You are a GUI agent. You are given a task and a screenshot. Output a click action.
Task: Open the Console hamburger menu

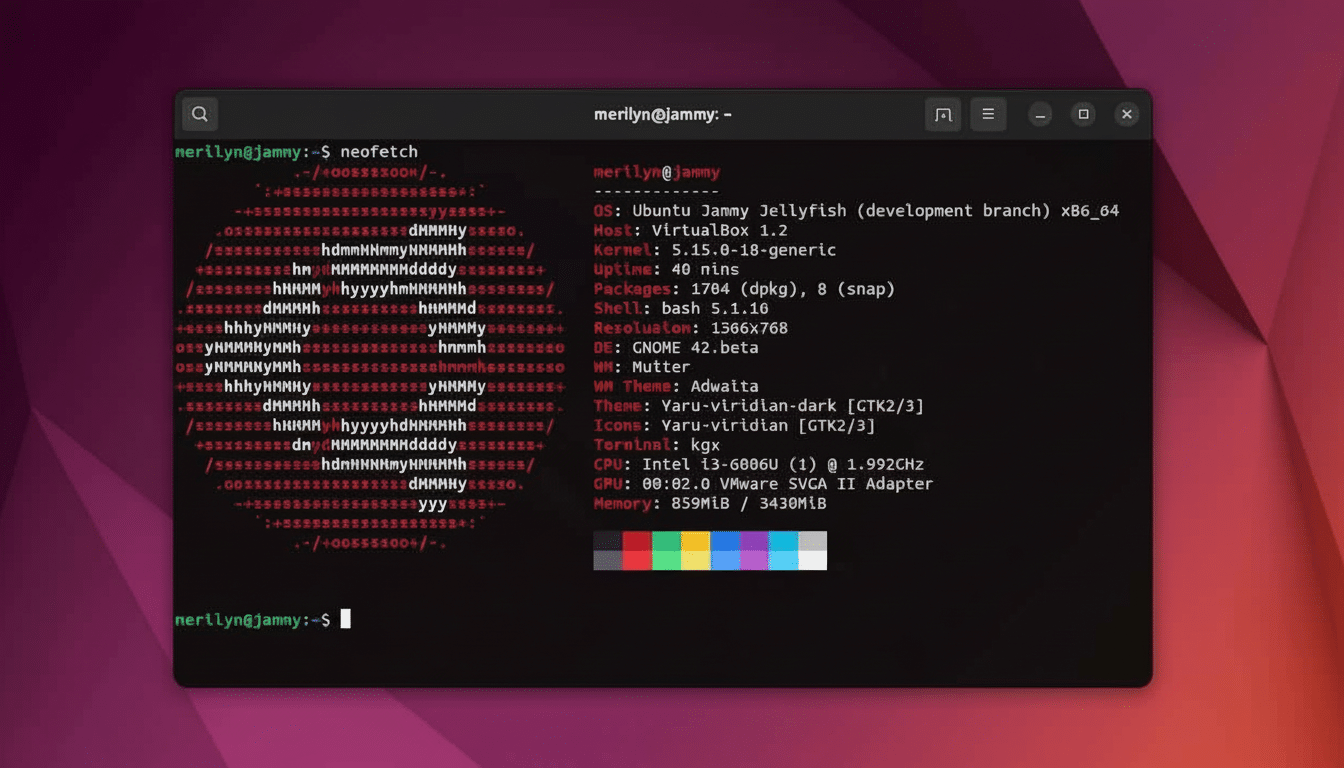(988, 114)
